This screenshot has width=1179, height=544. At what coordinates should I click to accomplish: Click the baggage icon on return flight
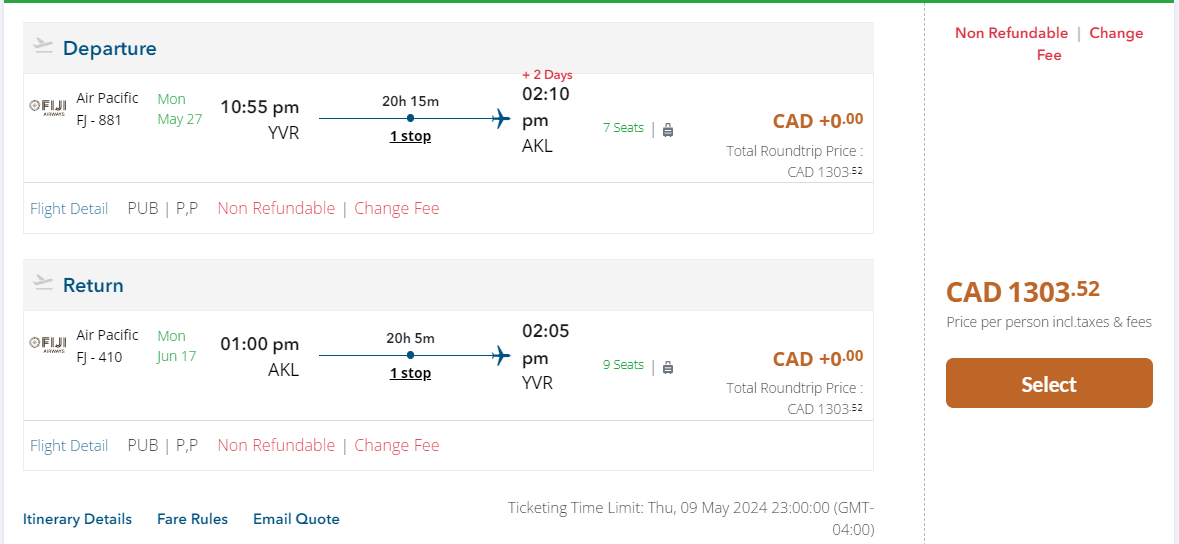[668, 367]
